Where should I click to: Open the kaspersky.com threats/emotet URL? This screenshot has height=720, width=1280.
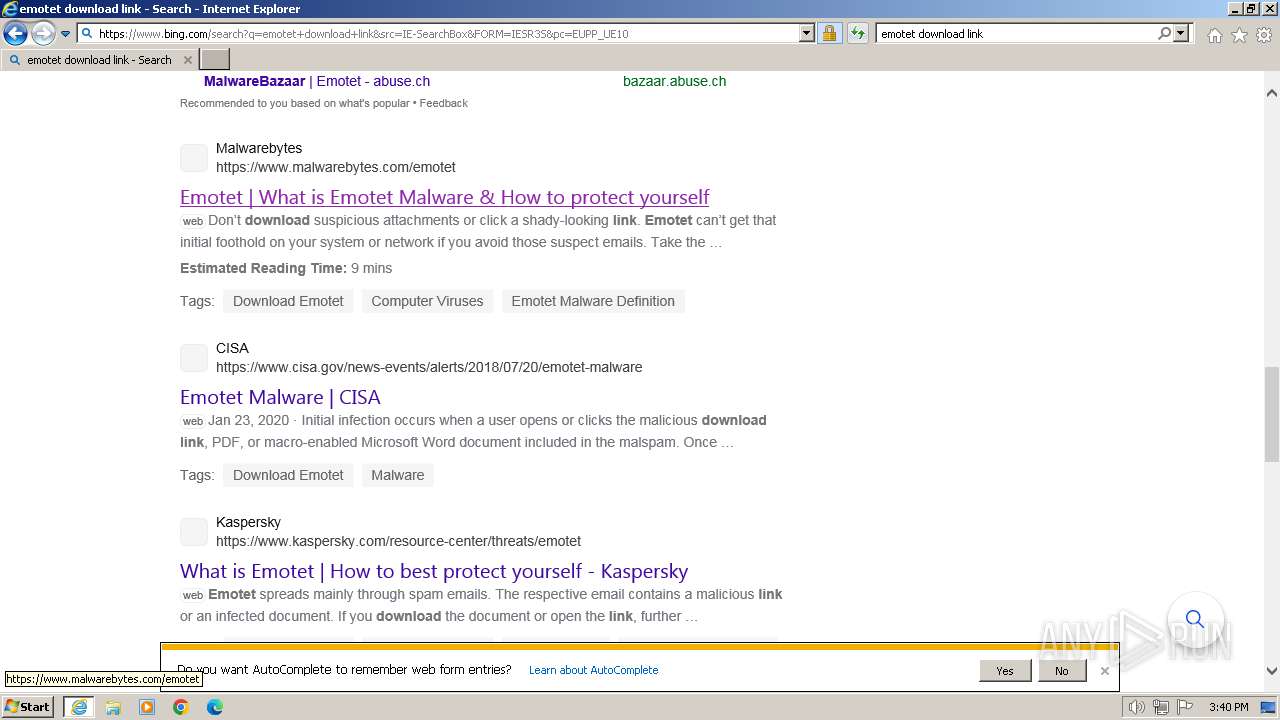point(398,541)
